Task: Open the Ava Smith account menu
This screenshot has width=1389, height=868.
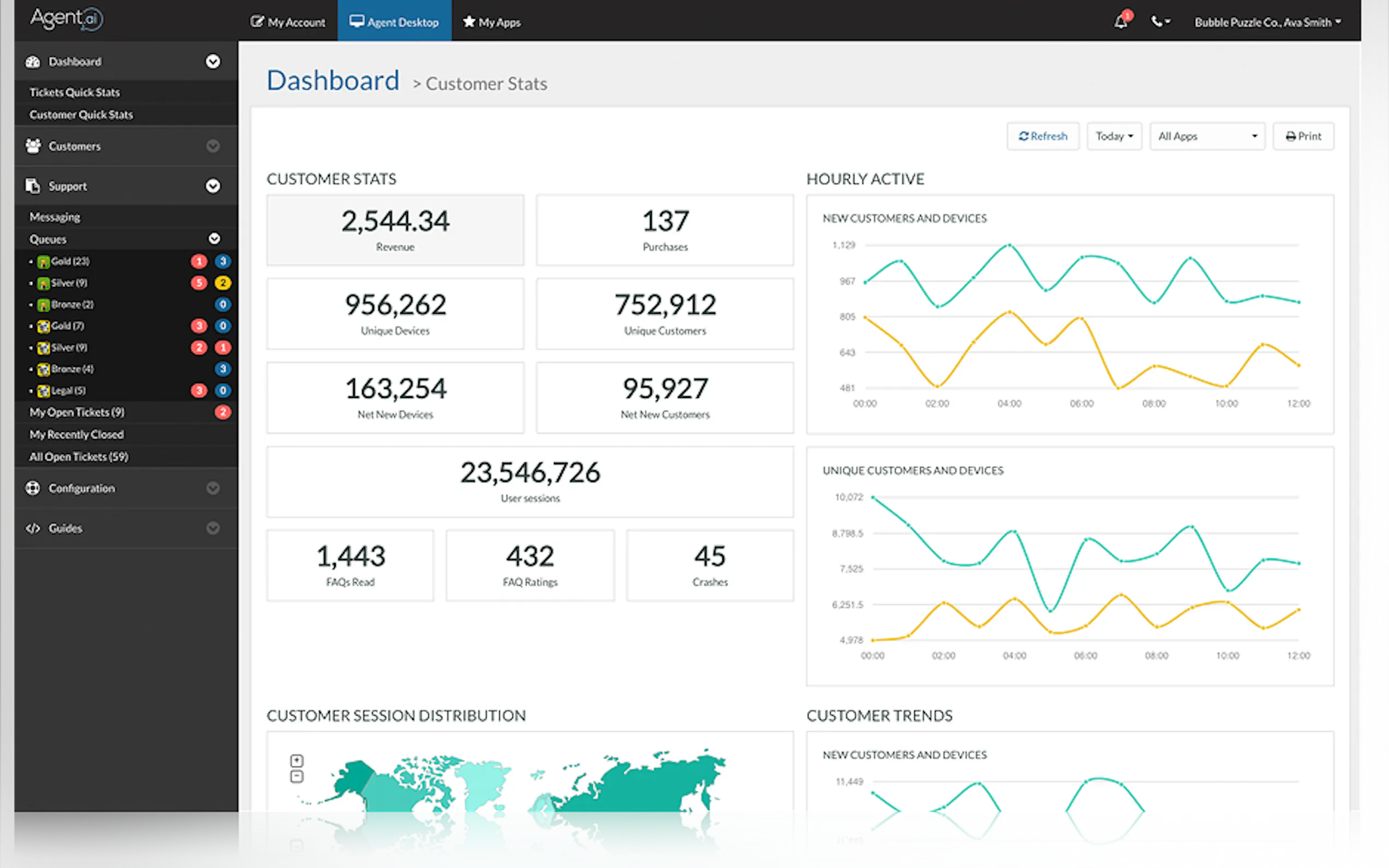Action: 1267,22
